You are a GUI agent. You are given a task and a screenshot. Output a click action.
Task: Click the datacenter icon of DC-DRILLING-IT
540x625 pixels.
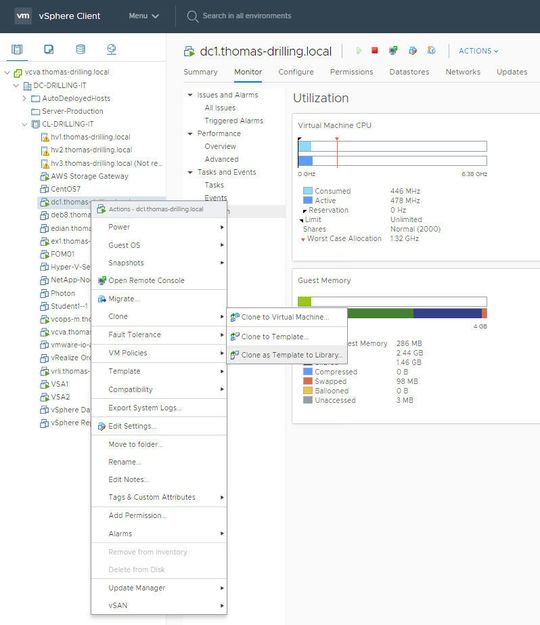[27, 86]
